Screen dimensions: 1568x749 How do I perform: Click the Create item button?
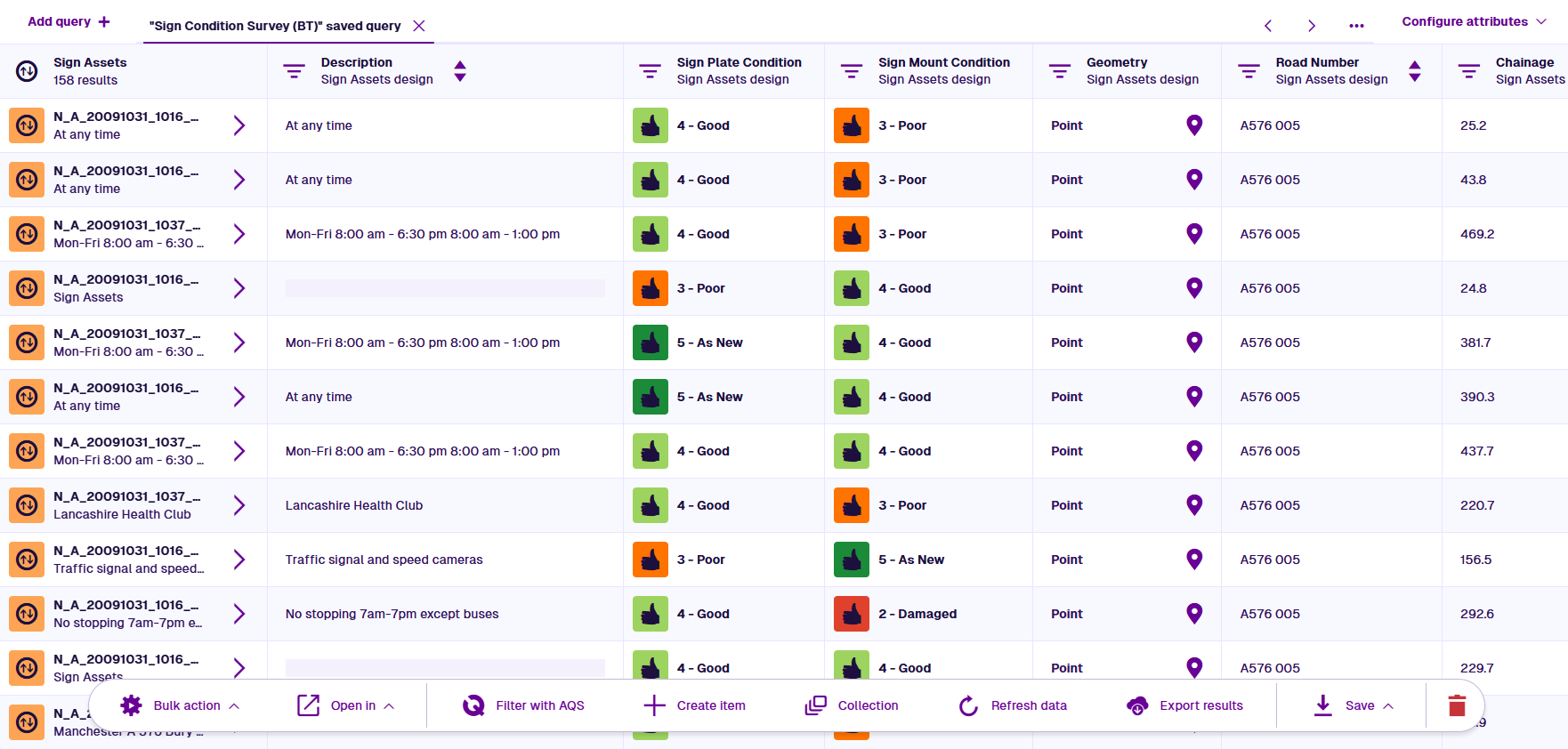pyautogui.click(x=695, y=705)
